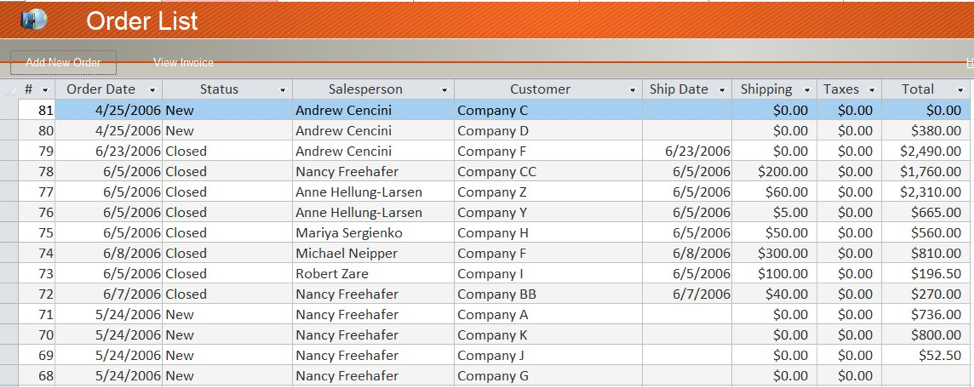The height and width of the screenshot is (387, 974).
Task: Select the Status cell of order 70
Action: 227,335
